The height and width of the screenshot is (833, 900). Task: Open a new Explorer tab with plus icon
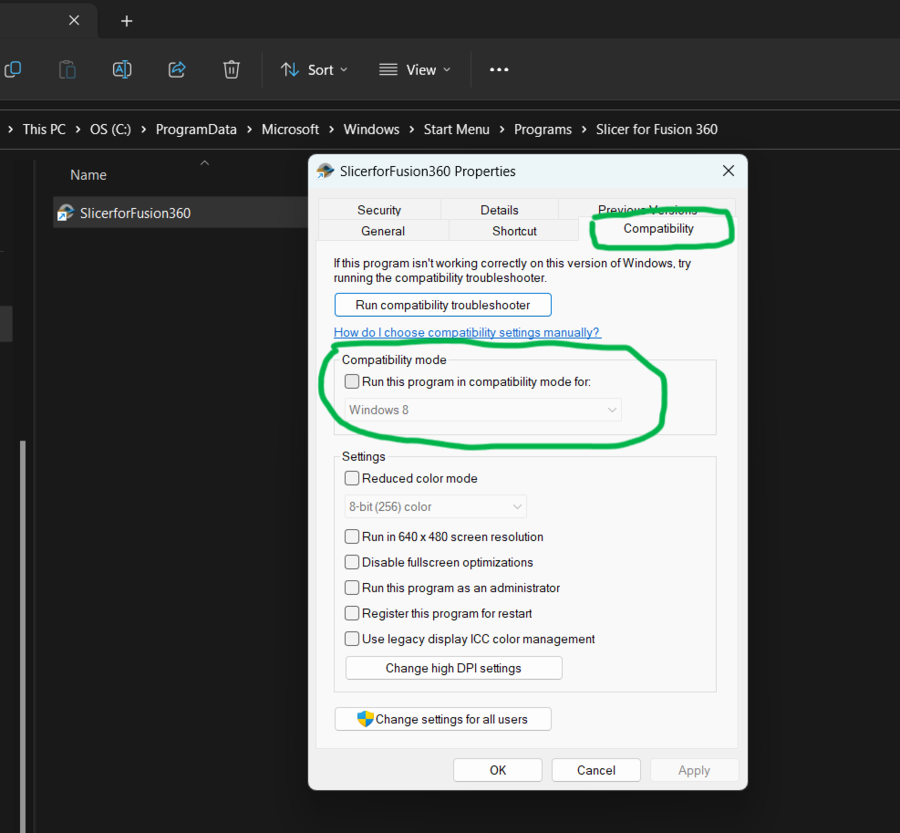tap(127, 21)
